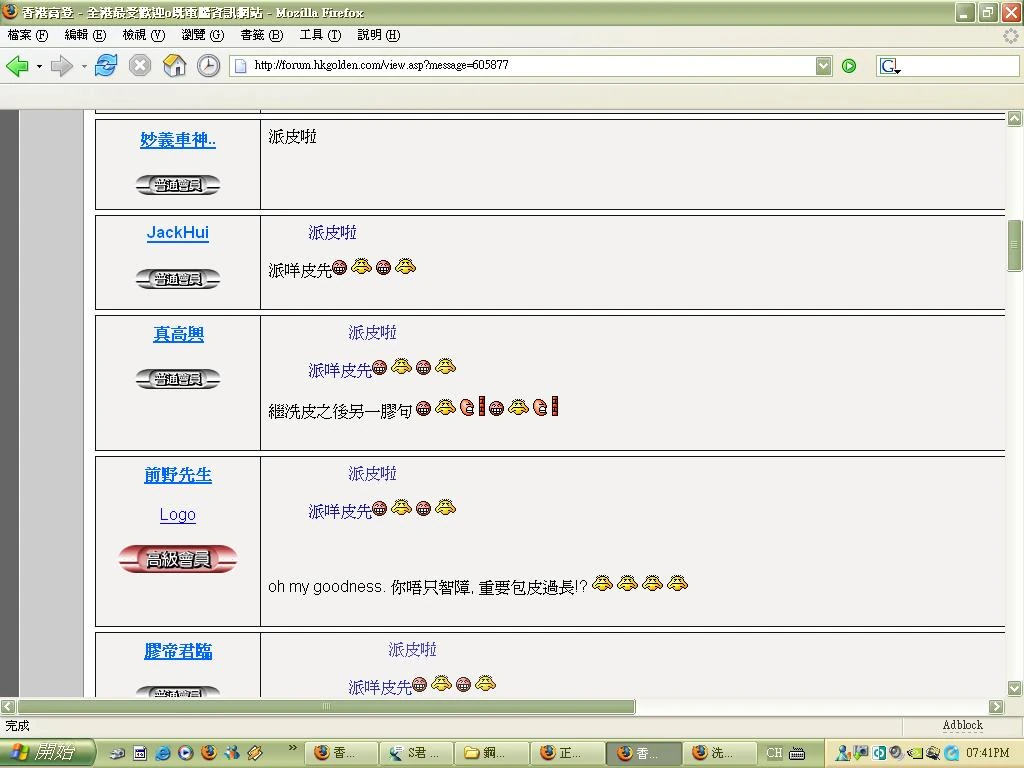Open the 工具 (T) menu
The height and width of the screenshot is (768, 1024).
pyautogui.click(x=320, y=35)
